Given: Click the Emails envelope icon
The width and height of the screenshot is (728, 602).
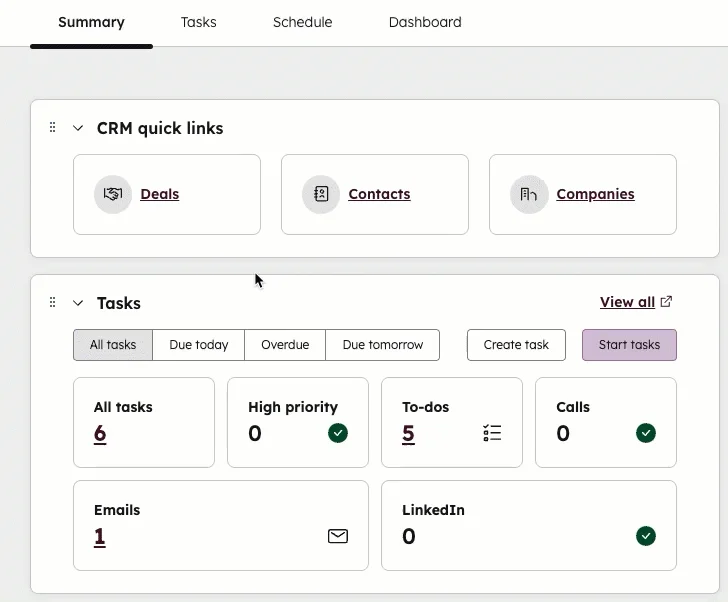Looking at the screenshot, I should pyautogui.click(x=338, y=536).
